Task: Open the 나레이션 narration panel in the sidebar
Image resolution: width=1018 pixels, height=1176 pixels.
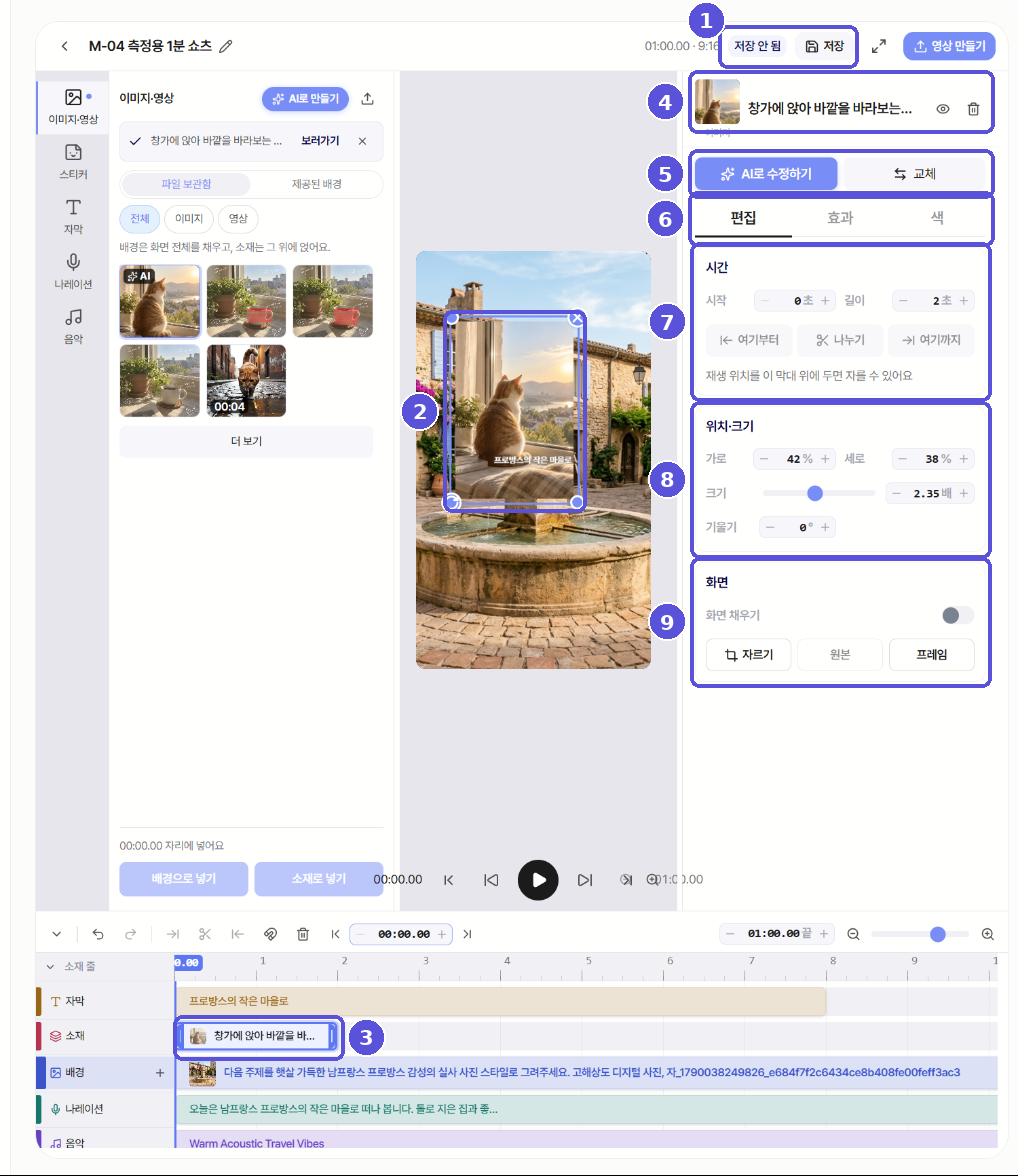Action: click(74, 271)
